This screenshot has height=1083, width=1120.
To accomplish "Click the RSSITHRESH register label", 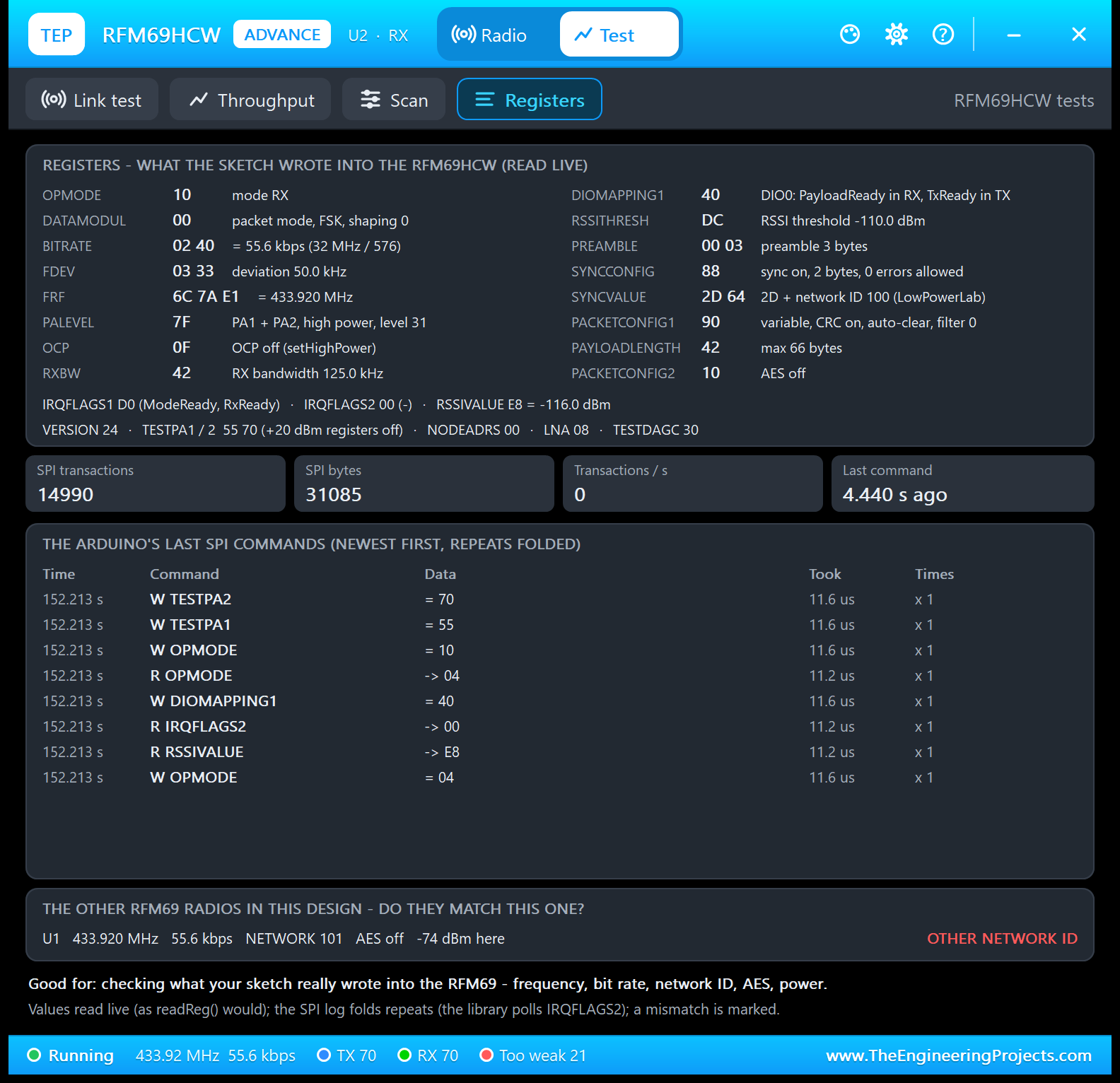I will 610,221.
